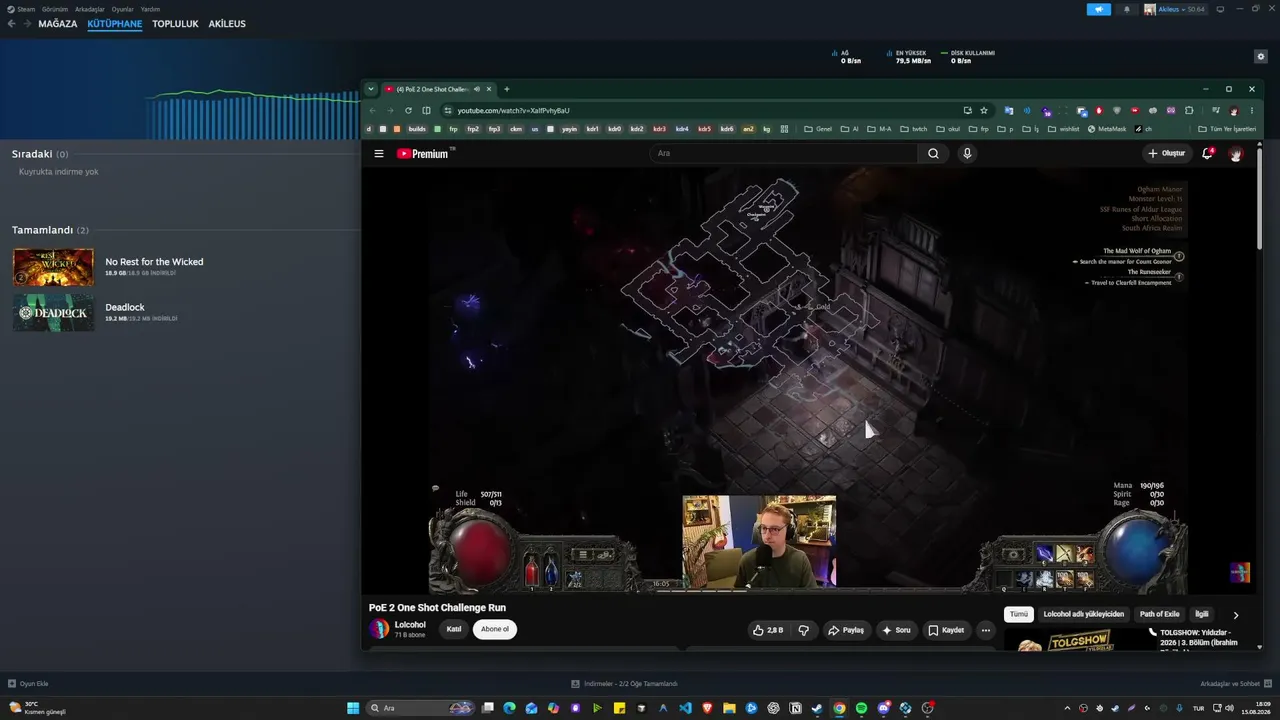The image size is (1280, 720).
Task: Open Windows Start menu
Action: [353, 708]
